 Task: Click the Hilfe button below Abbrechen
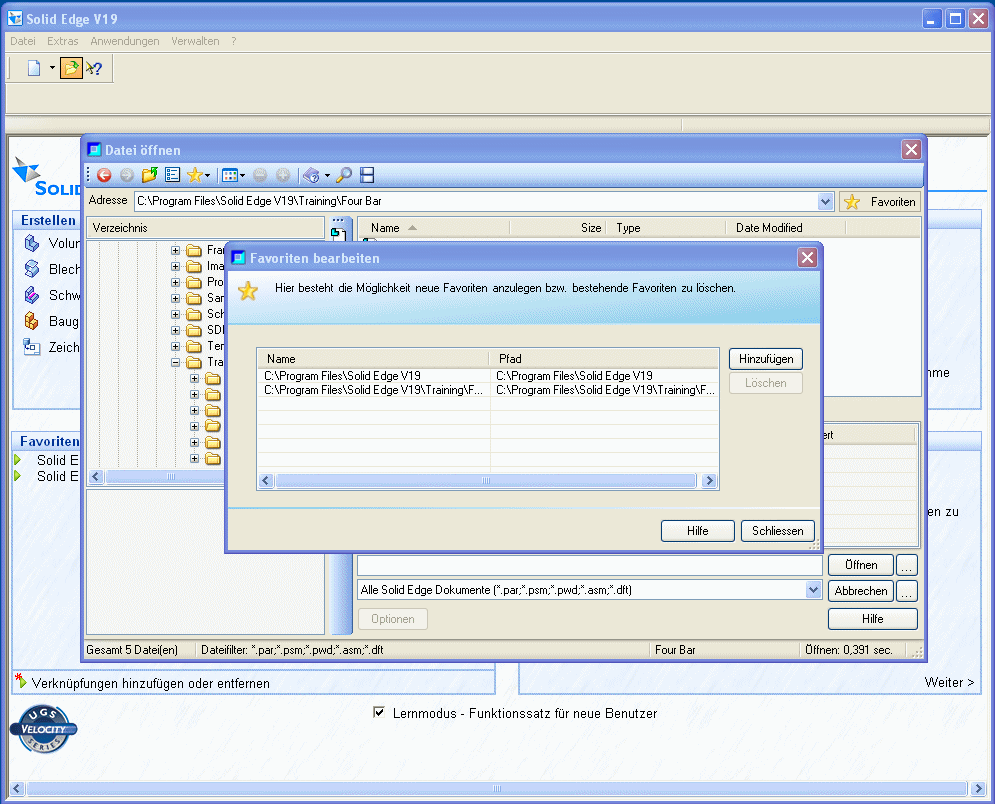pos(873,619)
